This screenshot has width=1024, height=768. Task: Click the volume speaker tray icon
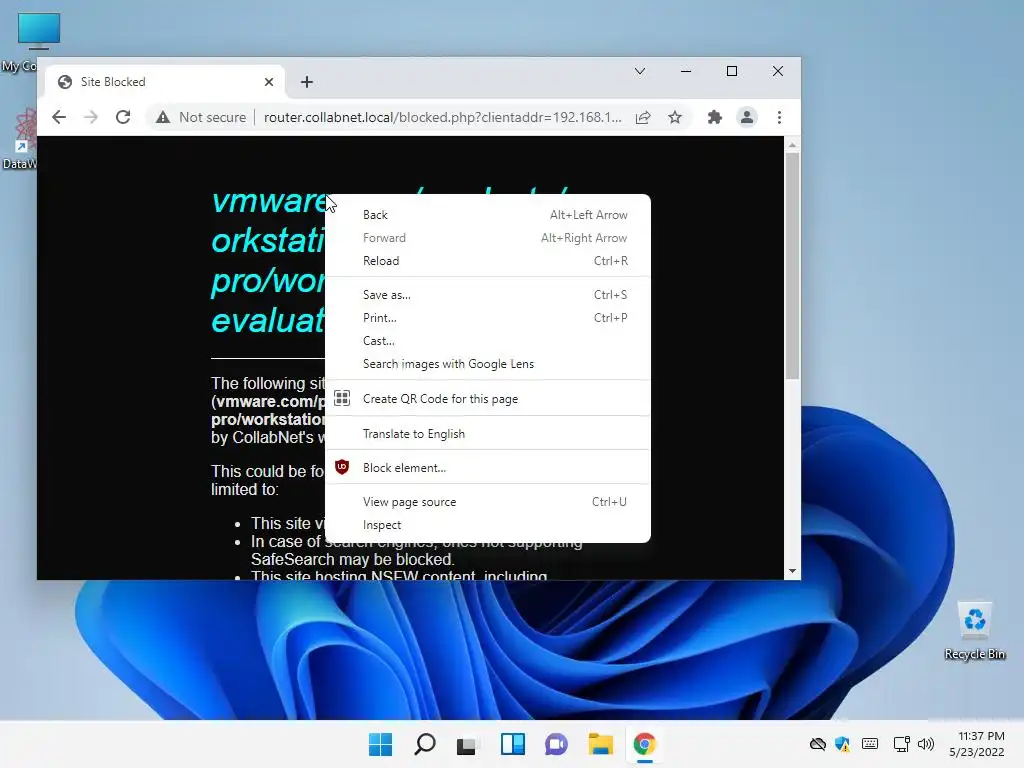(x=925, y=744)
